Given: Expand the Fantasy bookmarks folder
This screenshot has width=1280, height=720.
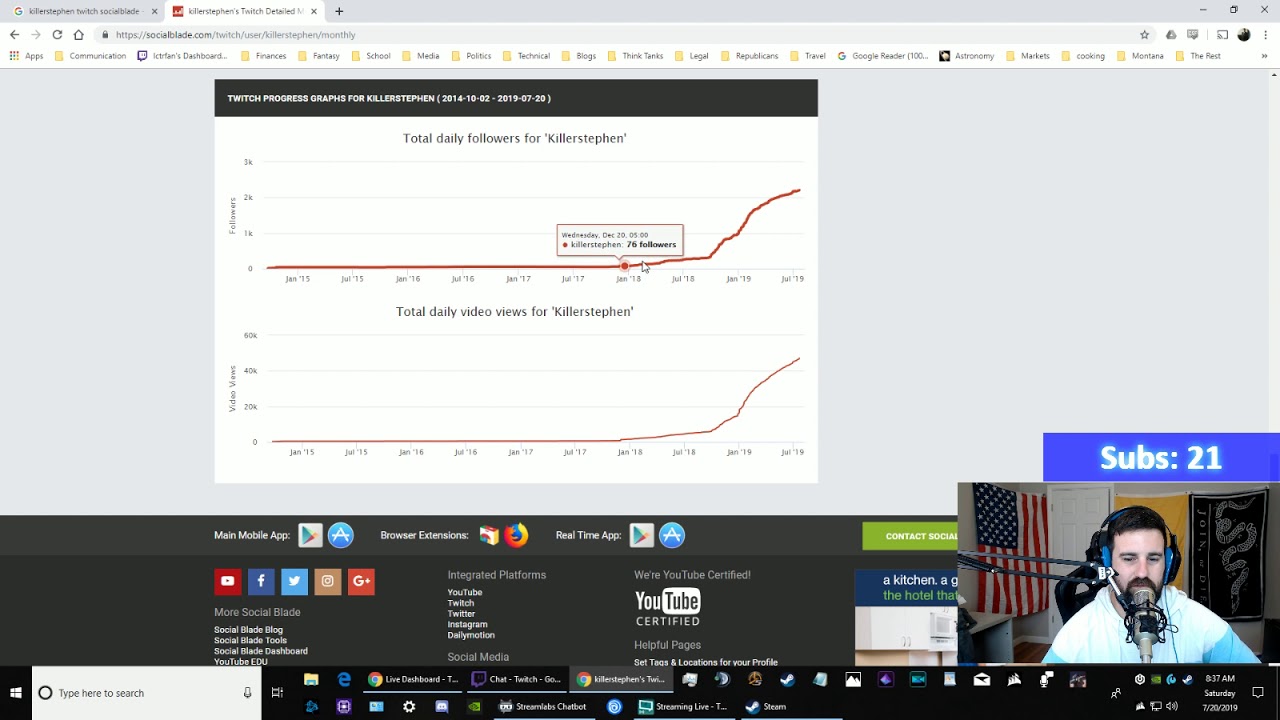Looking at the screenshot, I should [317, 56].
